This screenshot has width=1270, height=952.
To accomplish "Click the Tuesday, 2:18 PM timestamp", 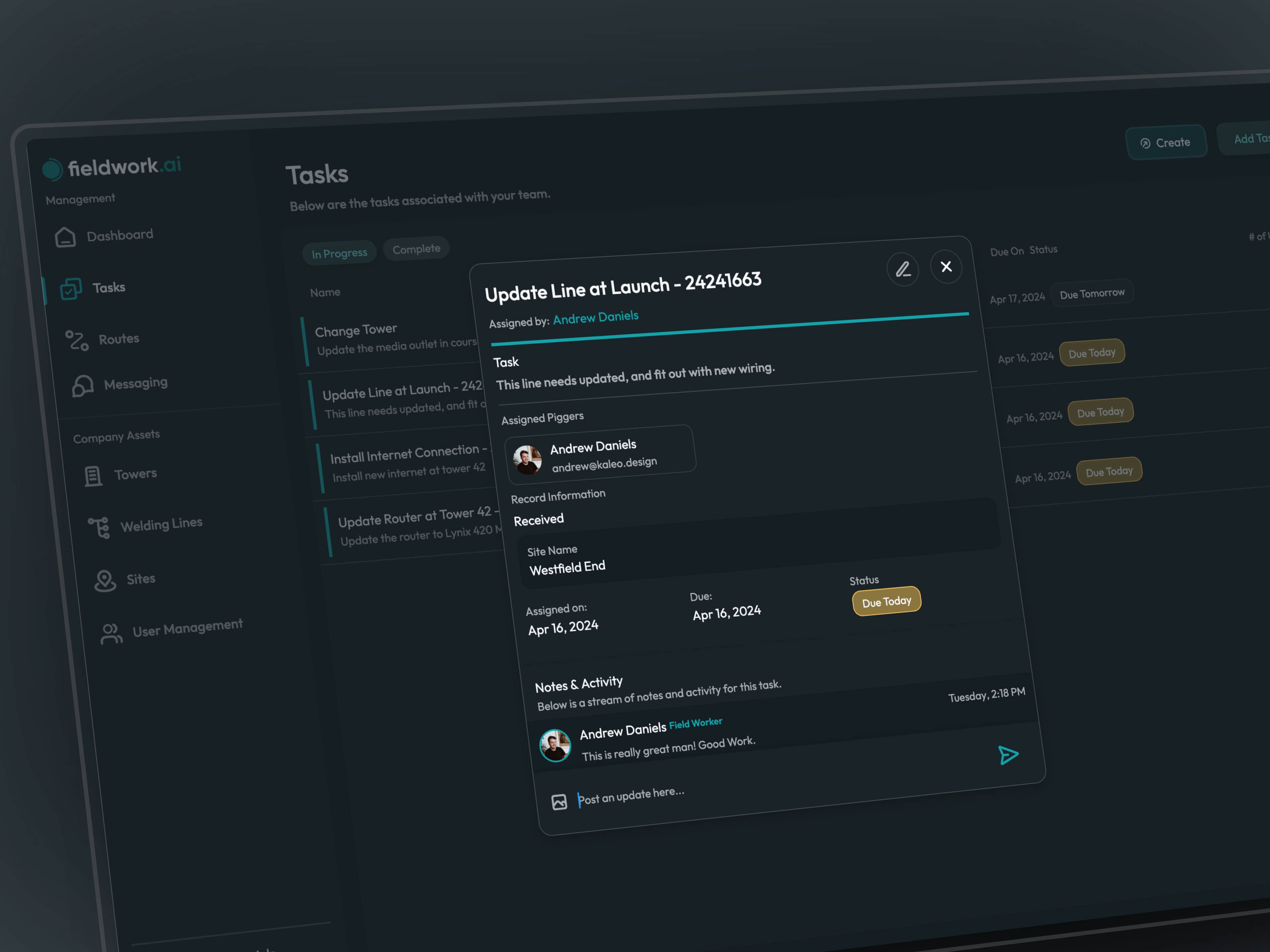I will (986, 694).
